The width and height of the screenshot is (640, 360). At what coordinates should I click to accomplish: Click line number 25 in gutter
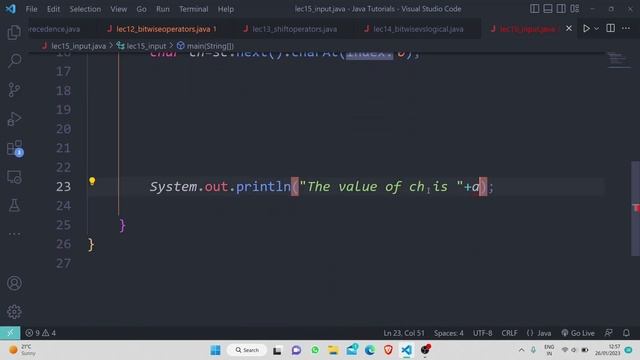63,225
